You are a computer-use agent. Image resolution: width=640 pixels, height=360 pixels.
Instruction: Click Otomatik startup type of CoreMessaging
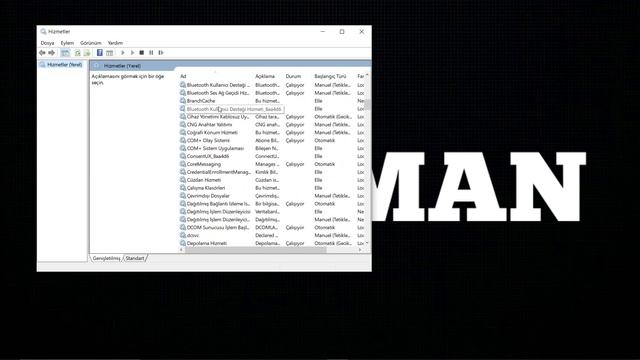point(325,164)
